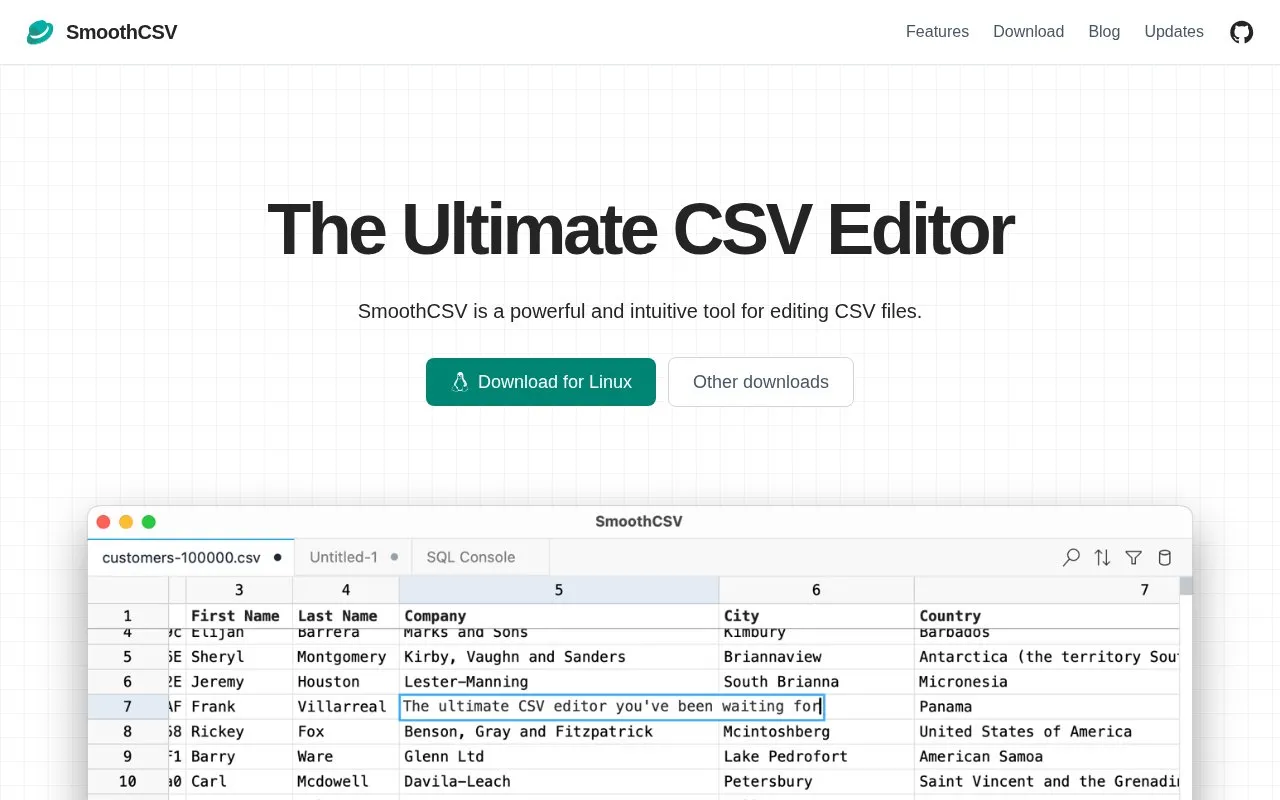Open the filter funnel icon in the app toolbar
The image size is (1280, 800).
(1133, 557)
